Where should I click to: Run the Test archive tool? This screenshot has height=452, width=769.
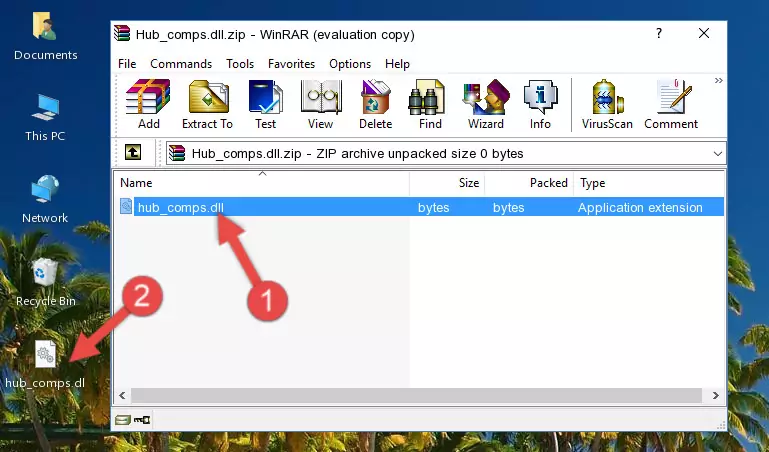coord(265,104)
